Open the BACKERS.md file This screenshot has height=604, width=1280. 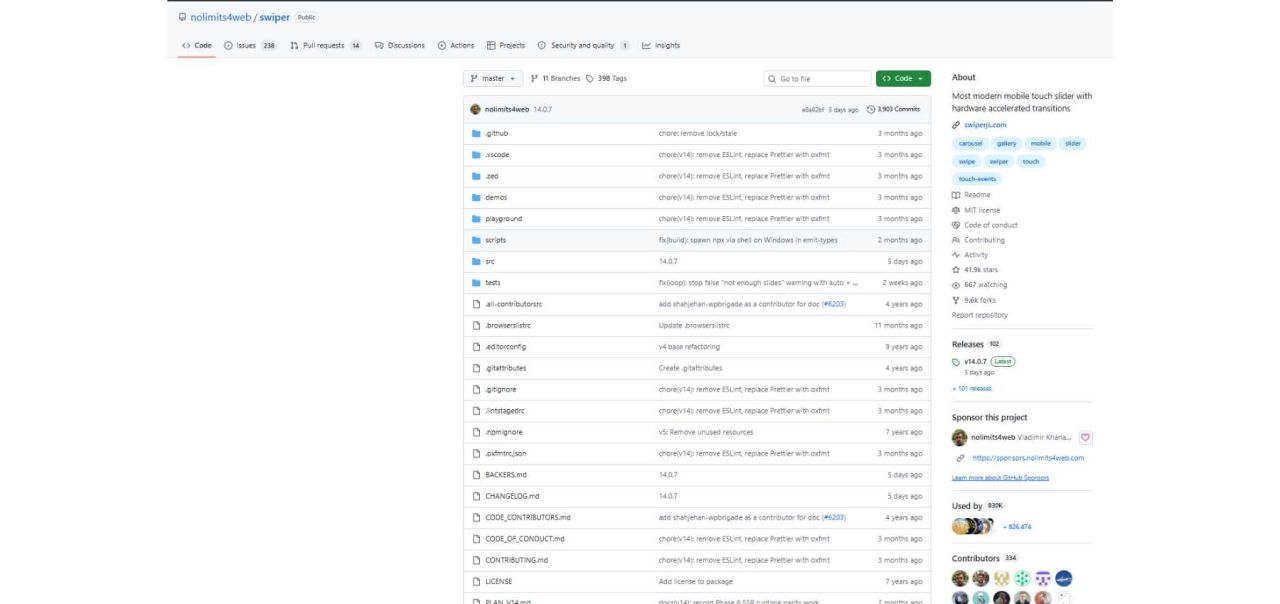505,475
